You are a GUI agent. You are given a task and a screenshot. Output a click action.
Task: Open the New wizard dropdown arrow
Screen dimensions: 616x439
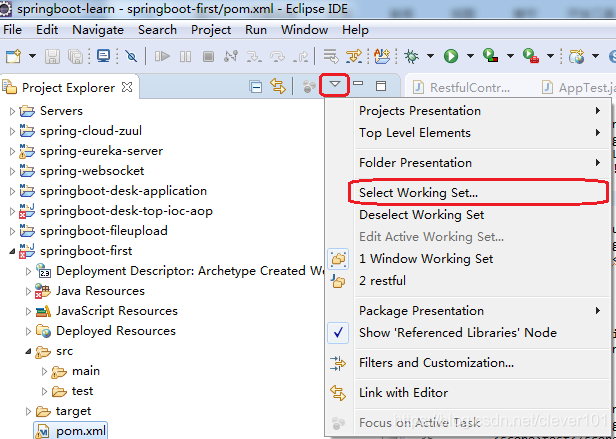coord(32,56)
